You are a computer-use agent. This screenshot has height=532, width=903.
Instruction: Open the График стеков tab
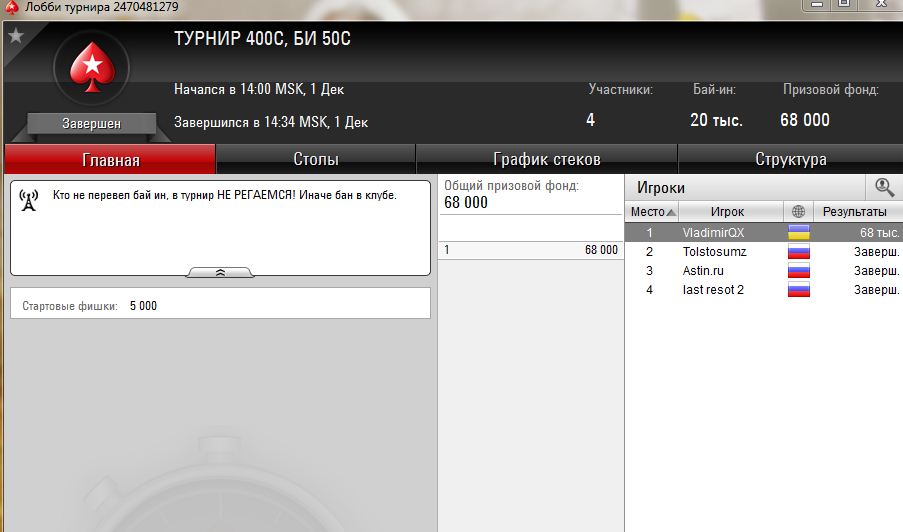click(x=547, y=159)
